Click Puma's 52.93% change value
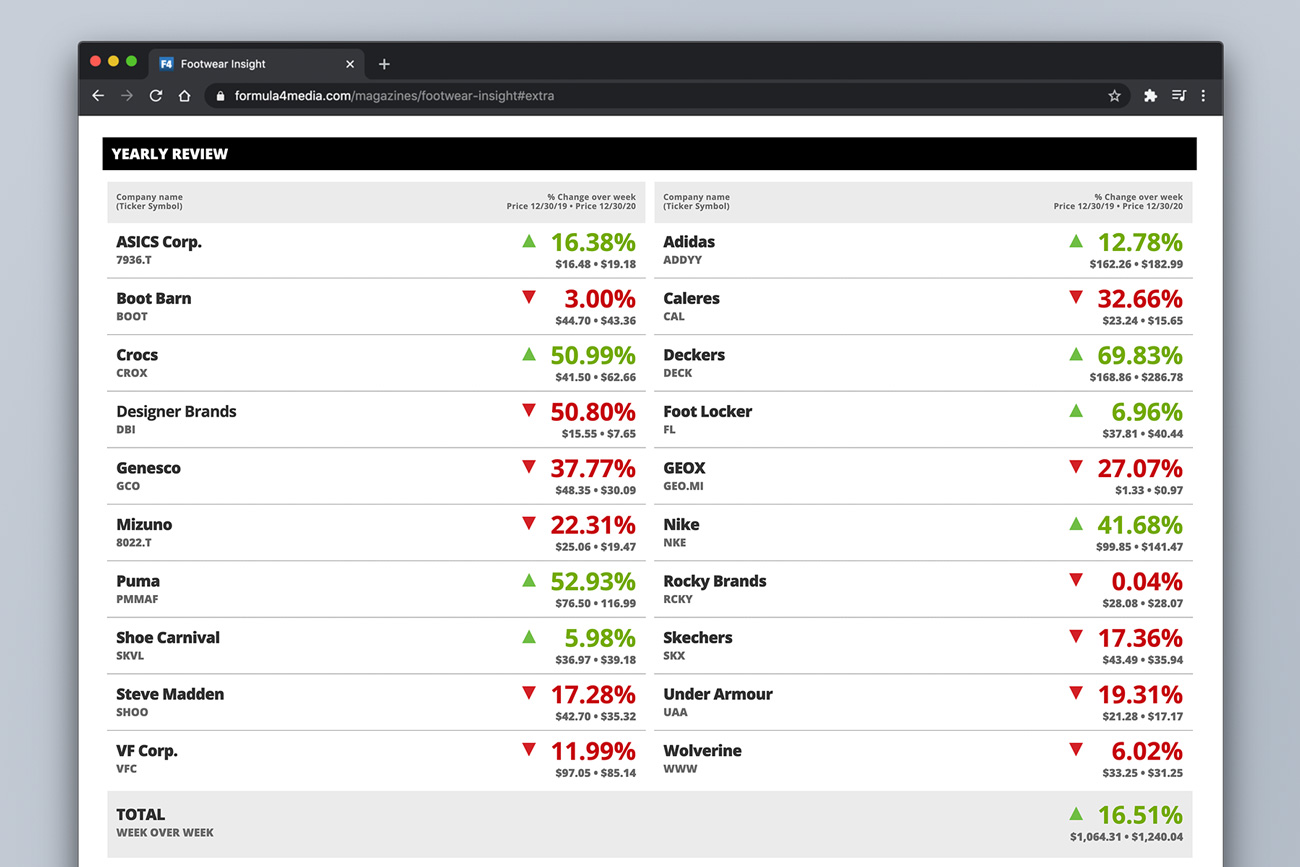Viewport: 1300px width, 867px height. 593,581
